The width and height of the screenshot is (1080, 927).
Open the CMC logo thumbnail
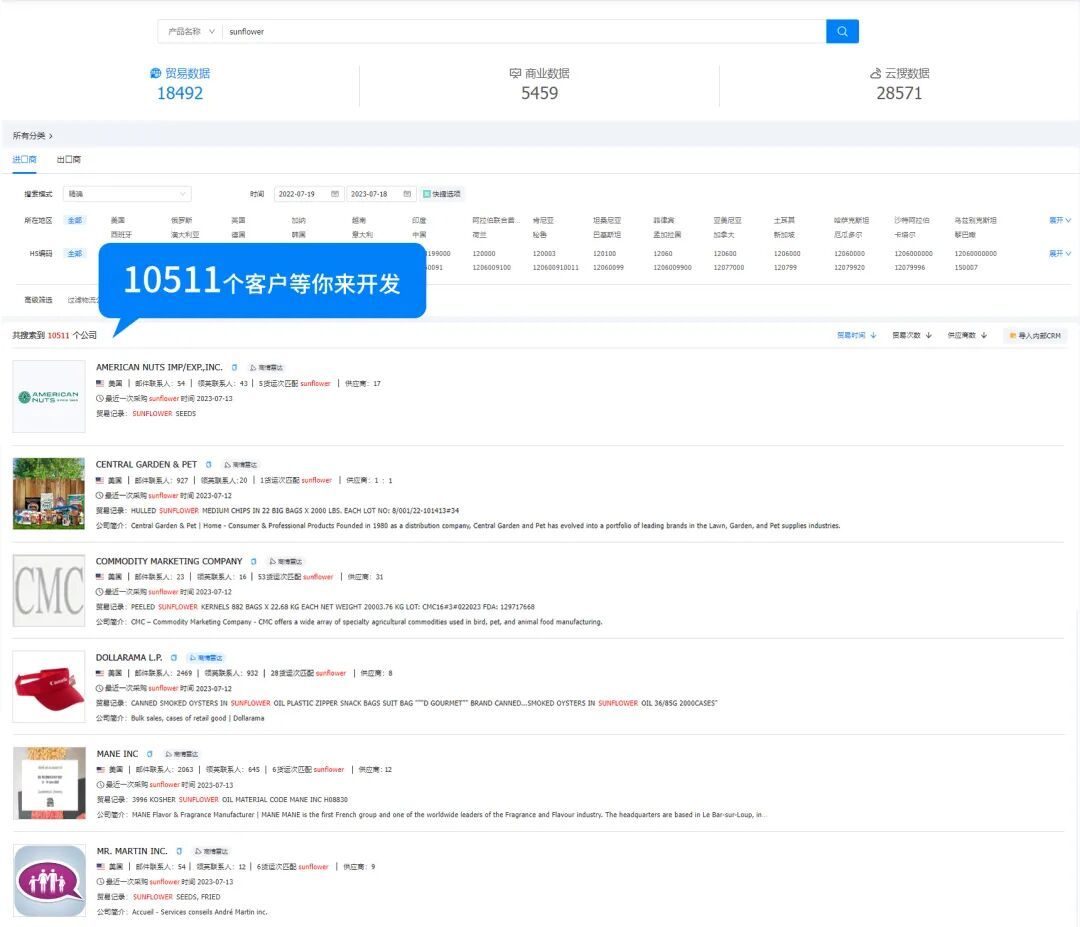[49, 590]
